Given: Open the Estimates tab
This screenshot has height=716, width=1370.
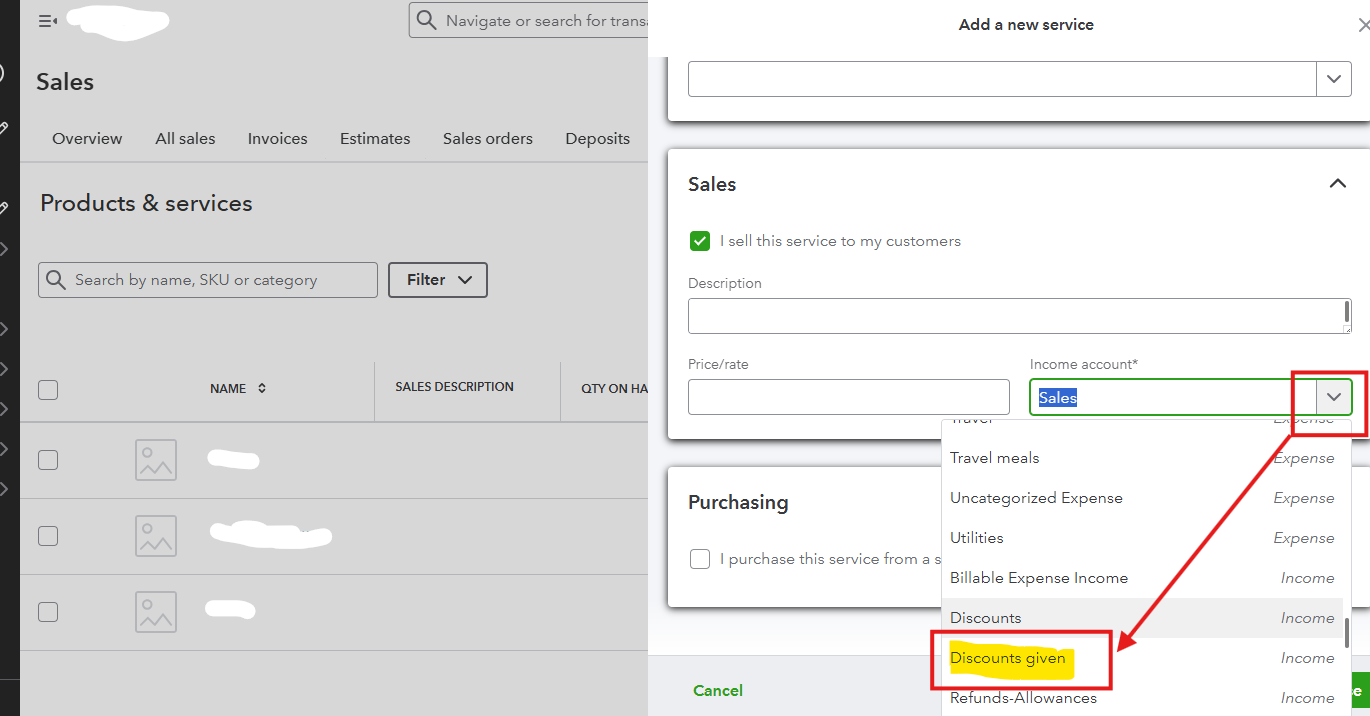Looking at the screenshot, I should (375, 139).
